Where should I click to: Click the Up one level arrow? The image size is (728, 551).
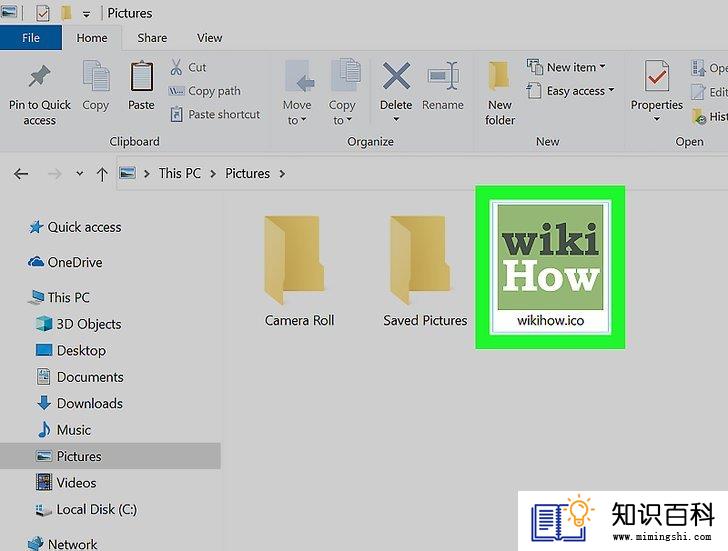pos(102,174)
